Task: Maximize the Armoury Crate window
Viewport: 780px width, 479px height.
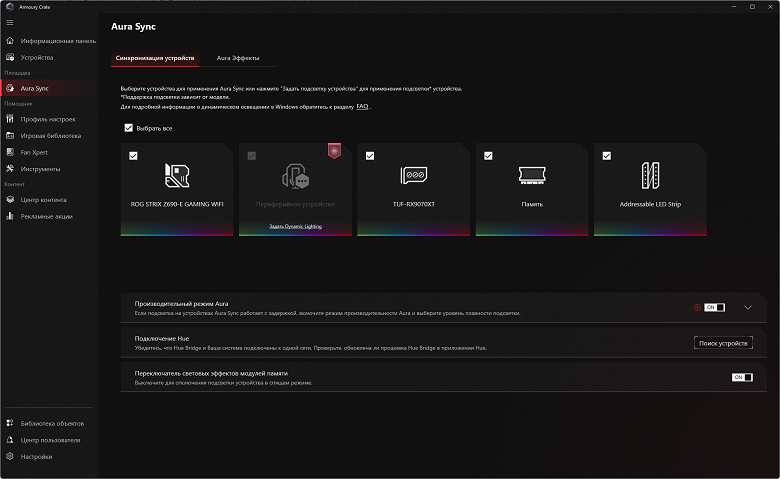Action: [x=752, y=6]
